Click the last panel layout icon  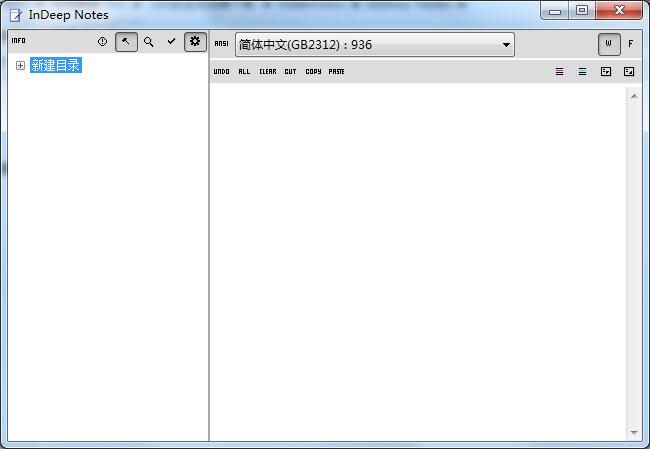click(629, 72)
